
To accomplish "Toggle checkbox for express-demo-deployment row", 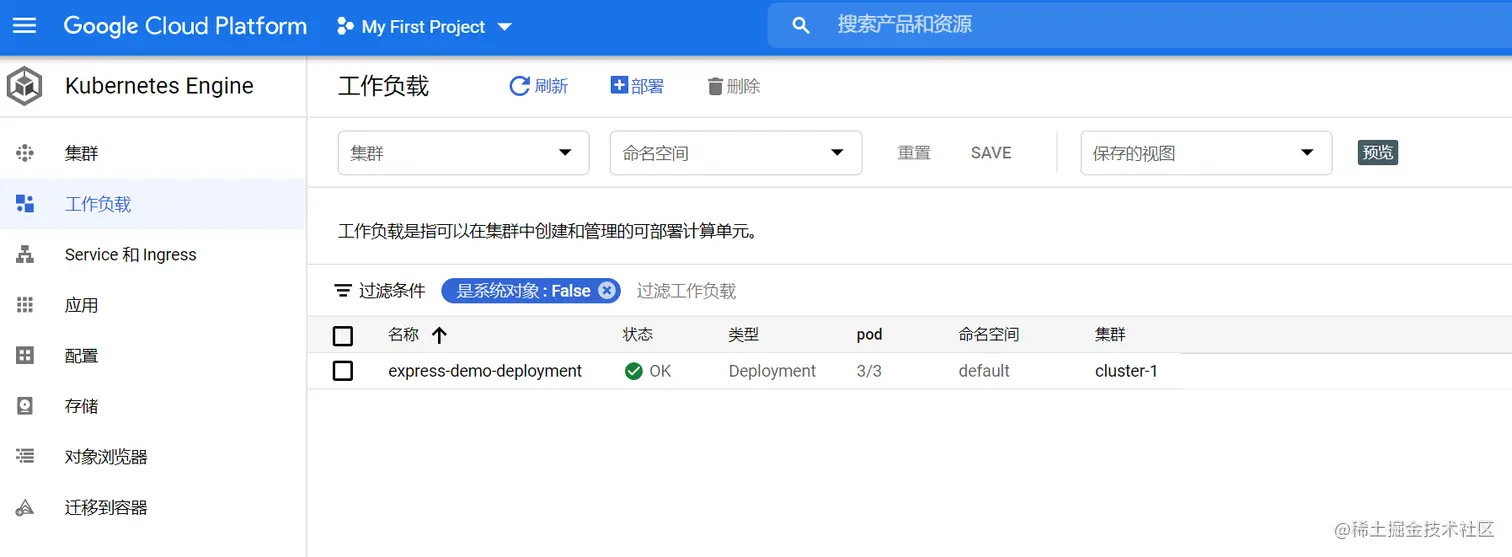I will click(x=343, y=371).
